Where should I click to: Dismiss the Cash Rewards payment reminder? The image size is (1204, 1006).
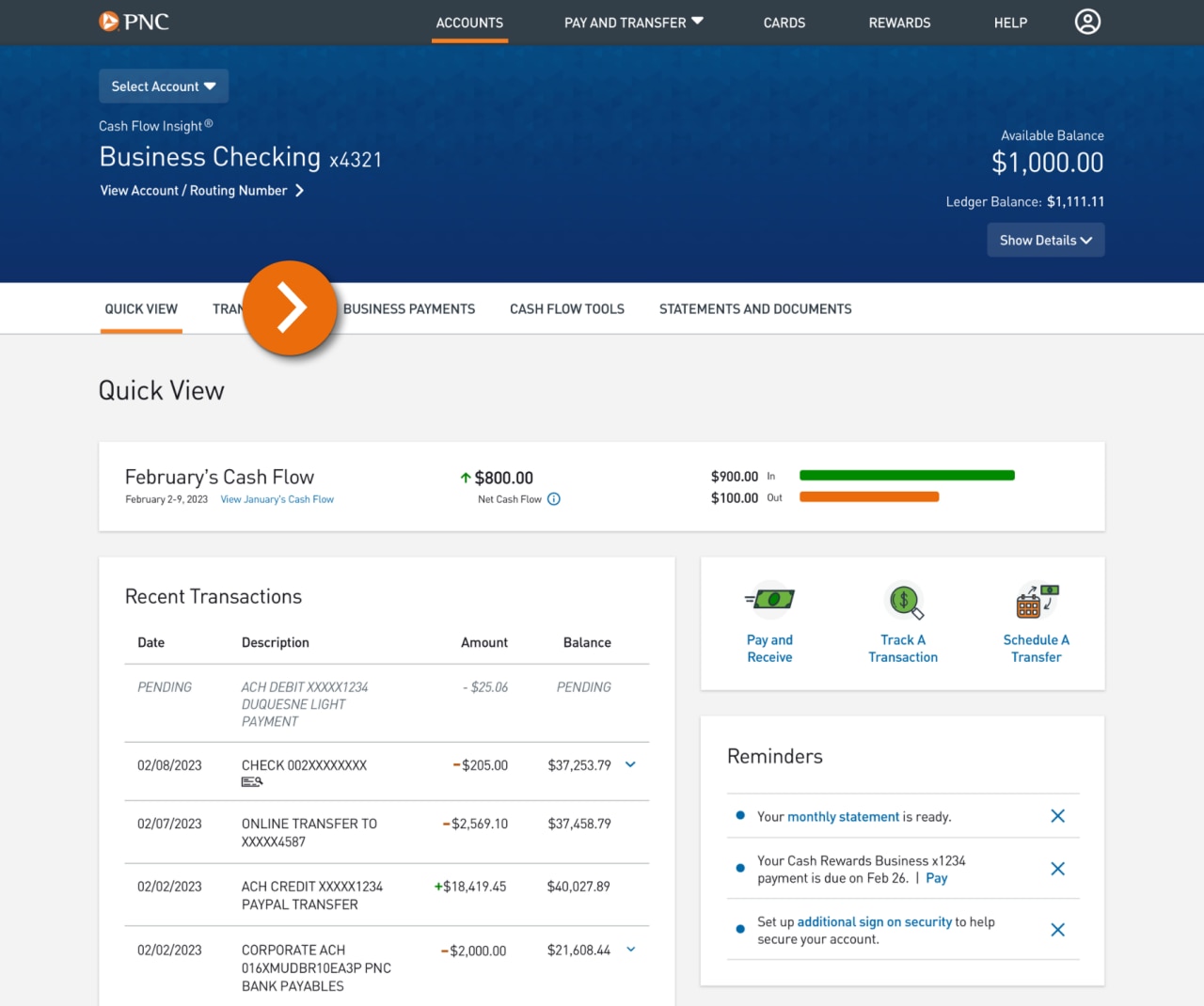click(x=1057, y=869)
